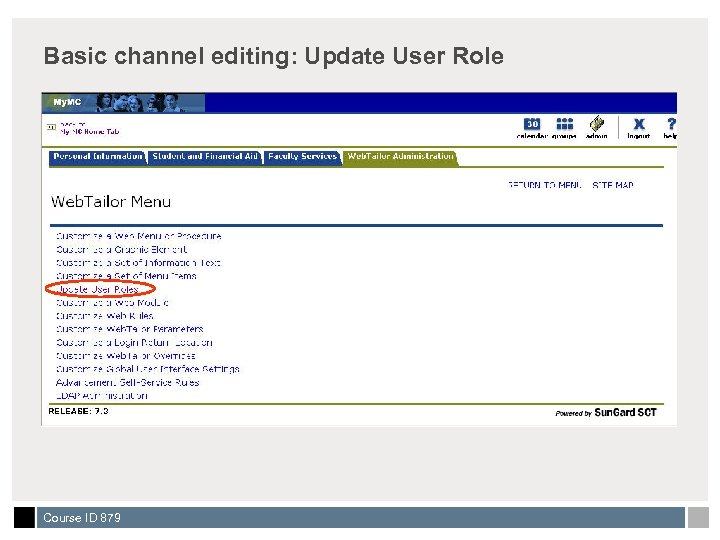Viewport: 720px width, 540px height.
Task: Open Customize Global User Interface Settings
Action: pos(147,369)
